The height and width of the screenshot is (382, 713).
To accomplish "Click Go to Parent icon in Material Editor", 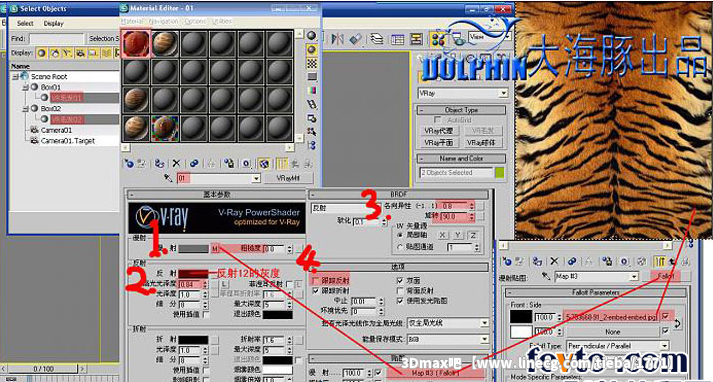I will (x=295, y=163).
